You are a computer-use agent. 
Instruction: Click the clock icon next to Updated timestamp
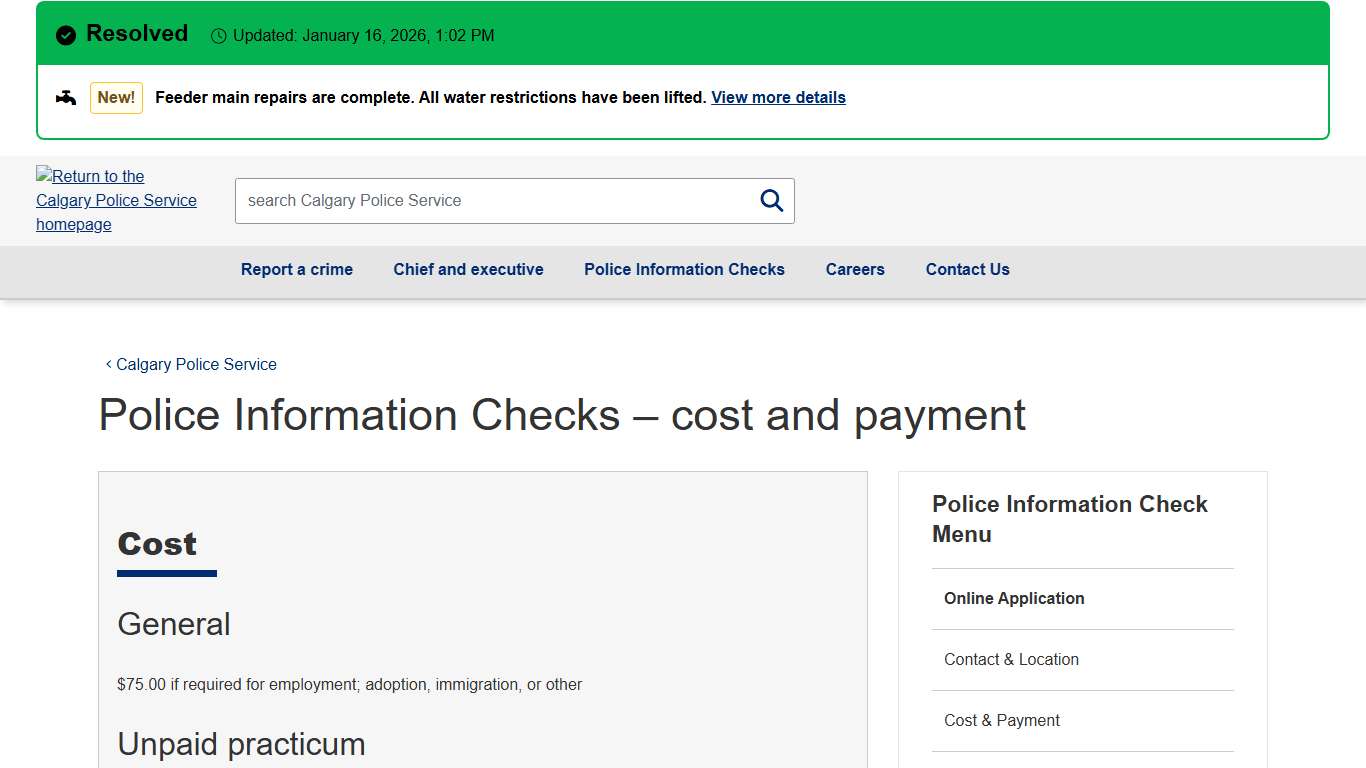coord(218,35)
